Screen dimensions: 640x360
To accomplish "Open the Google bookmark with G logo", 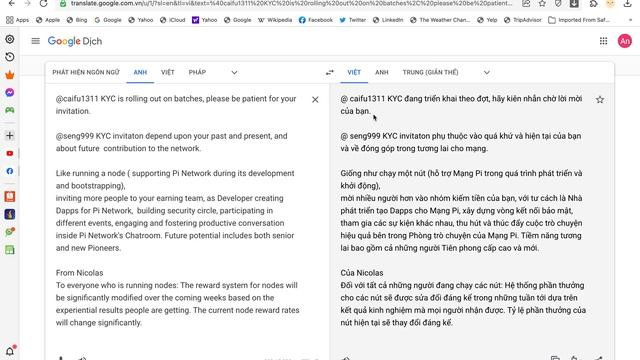I will [108, 20].
